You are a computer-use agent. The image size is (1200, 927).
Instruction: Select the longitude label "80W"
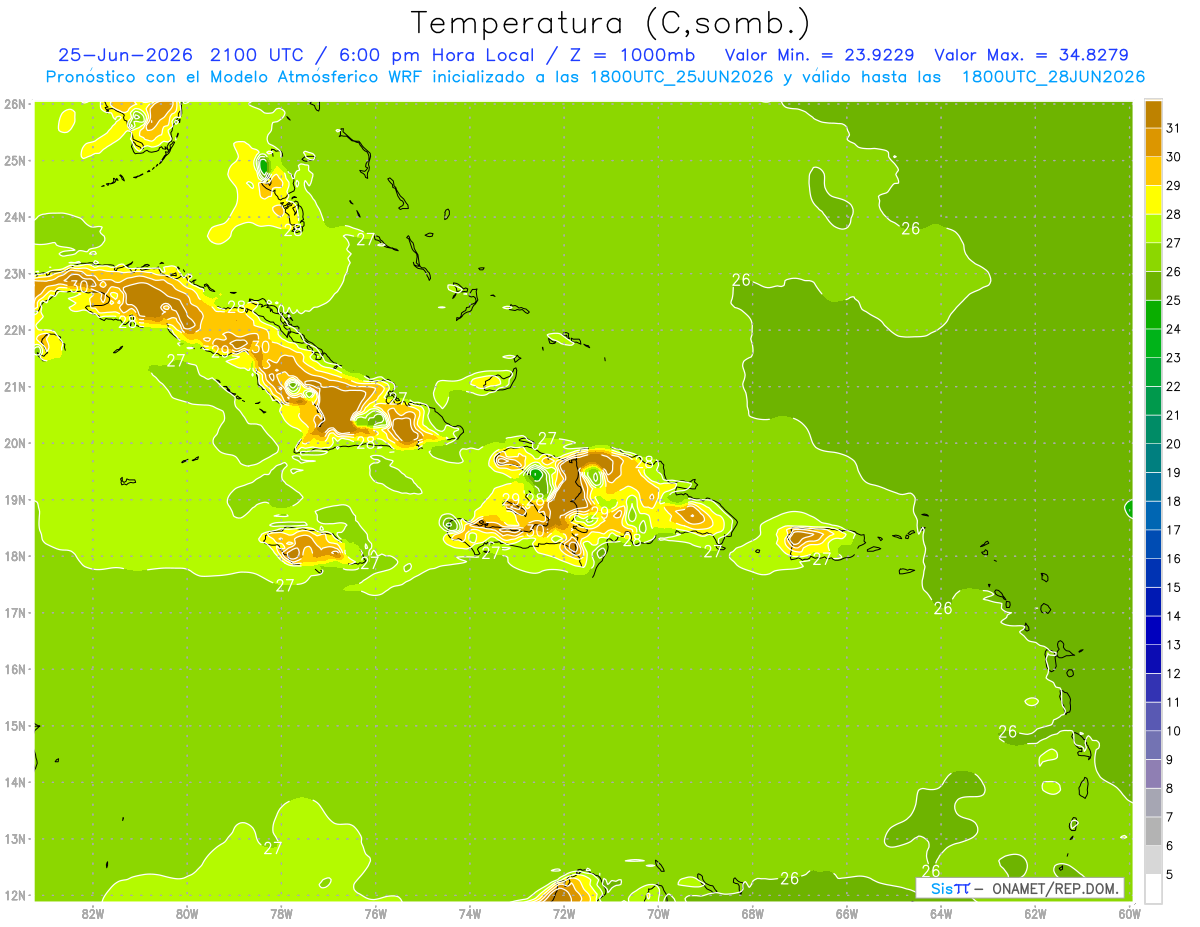[186, 913]
